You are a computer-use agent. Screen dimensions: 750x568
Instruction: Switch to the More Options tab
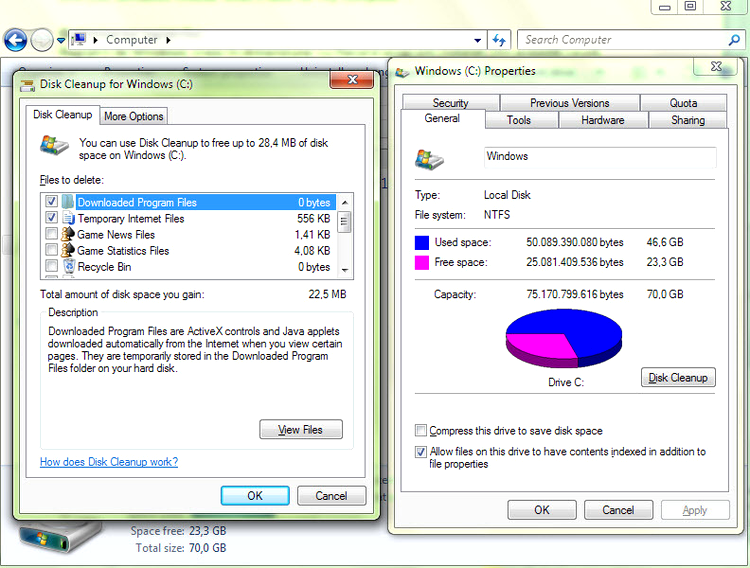(x=134, y=116)
